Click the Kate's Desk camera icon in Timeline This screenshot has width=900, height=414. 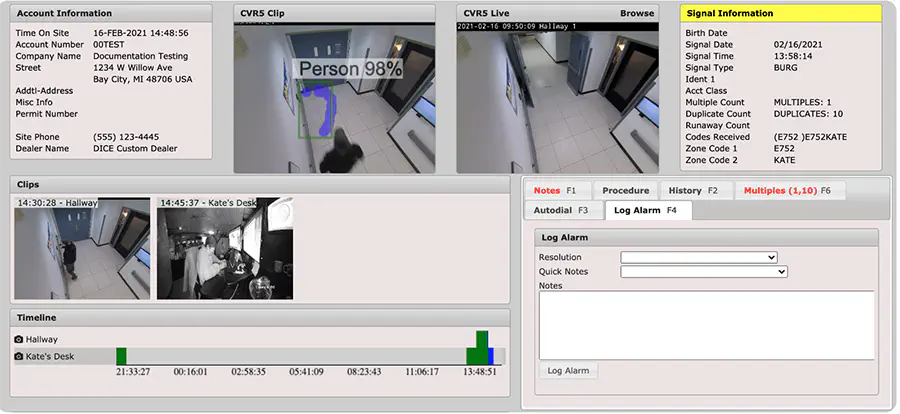(19, 357)
